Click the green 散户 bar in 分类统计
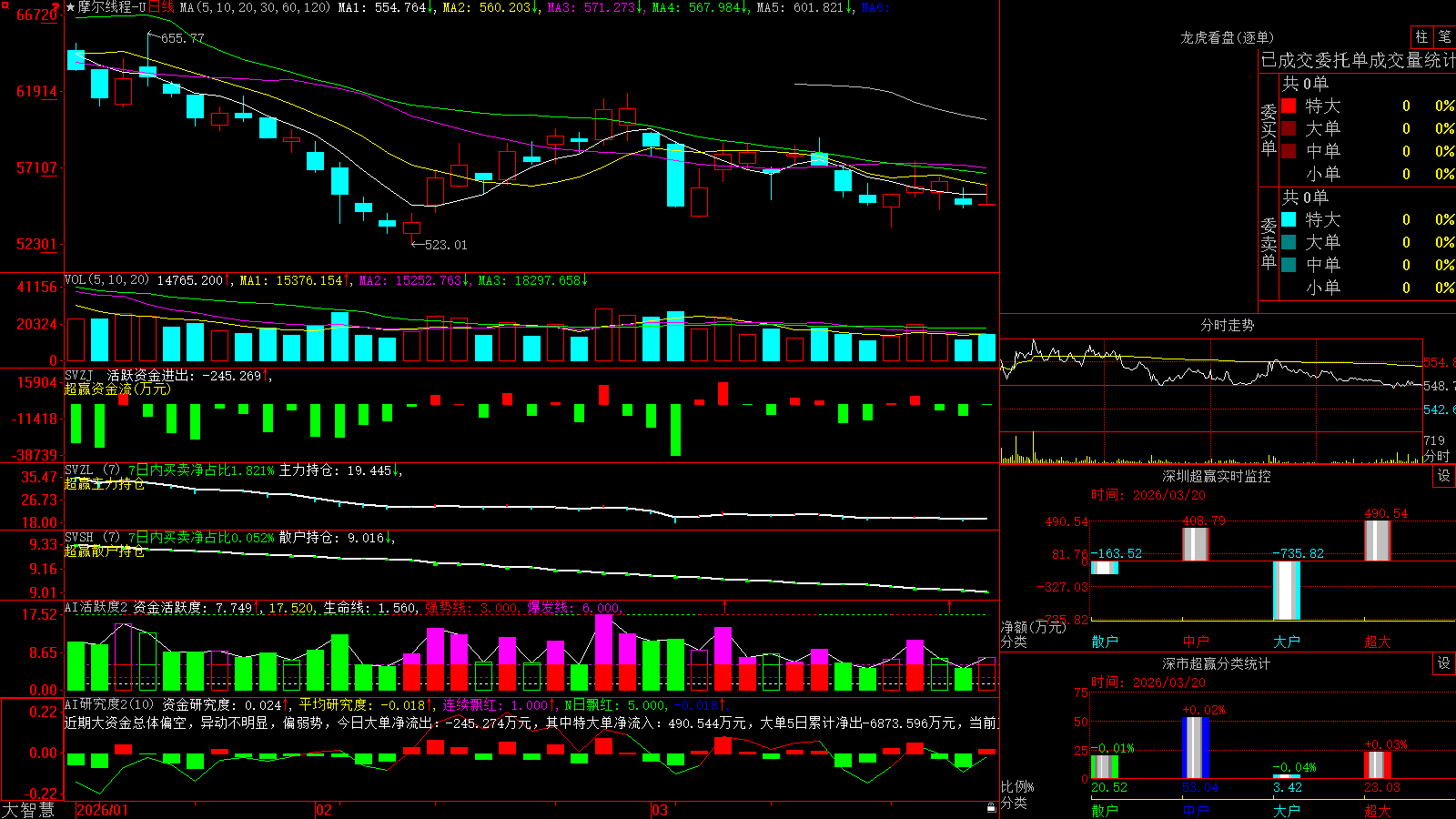The image size is (1456, 819). pyautogui.click(x=1105, y=767)
